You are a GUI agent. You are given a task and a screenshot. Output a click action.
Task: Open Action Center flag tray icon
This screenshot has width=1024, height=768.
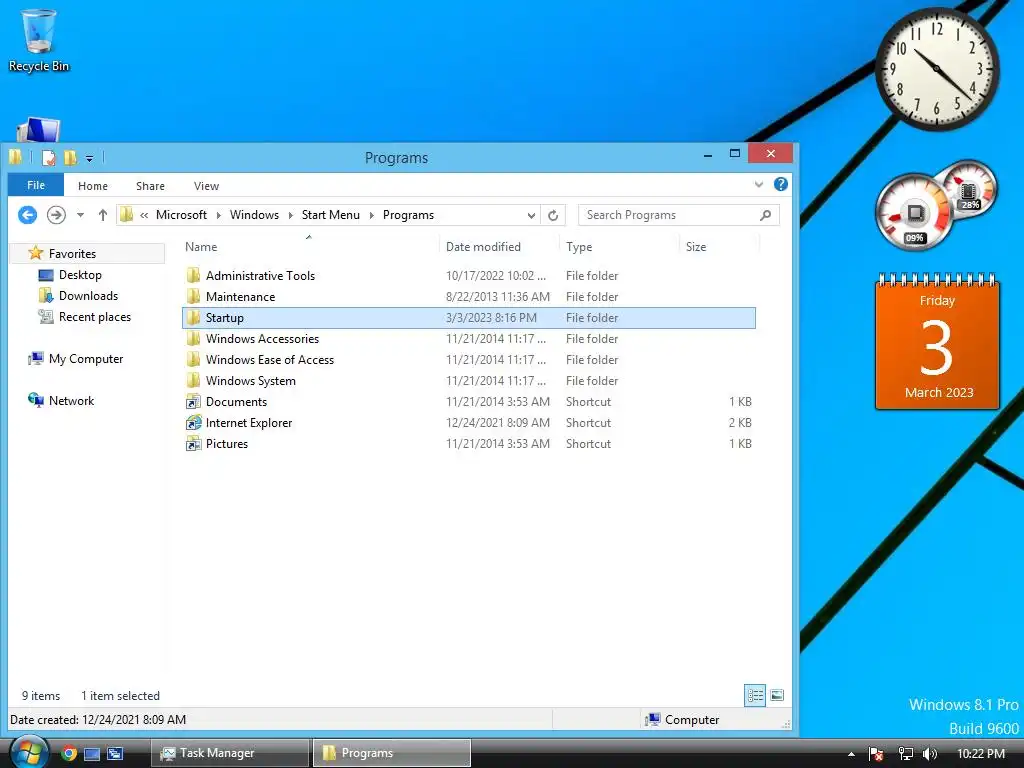[876, 754]
